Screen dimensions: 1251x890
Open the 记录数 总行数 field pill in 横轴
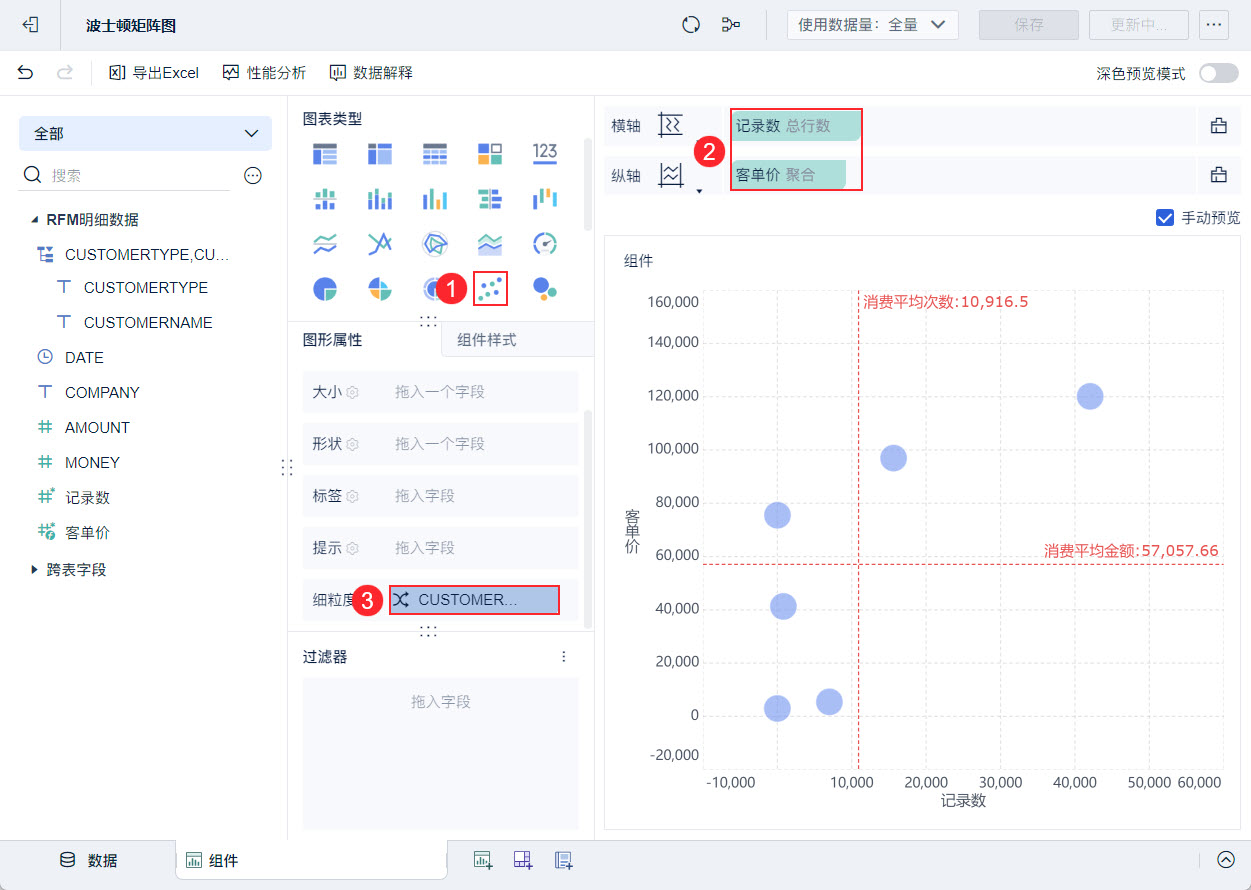point(794,126)
